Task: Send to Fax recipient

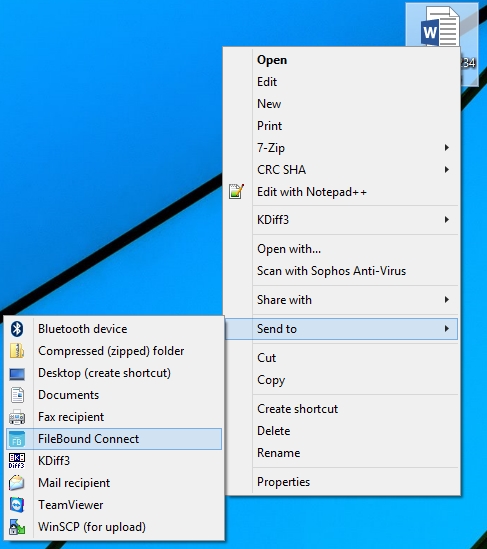Action: click(x=114, y=417)
